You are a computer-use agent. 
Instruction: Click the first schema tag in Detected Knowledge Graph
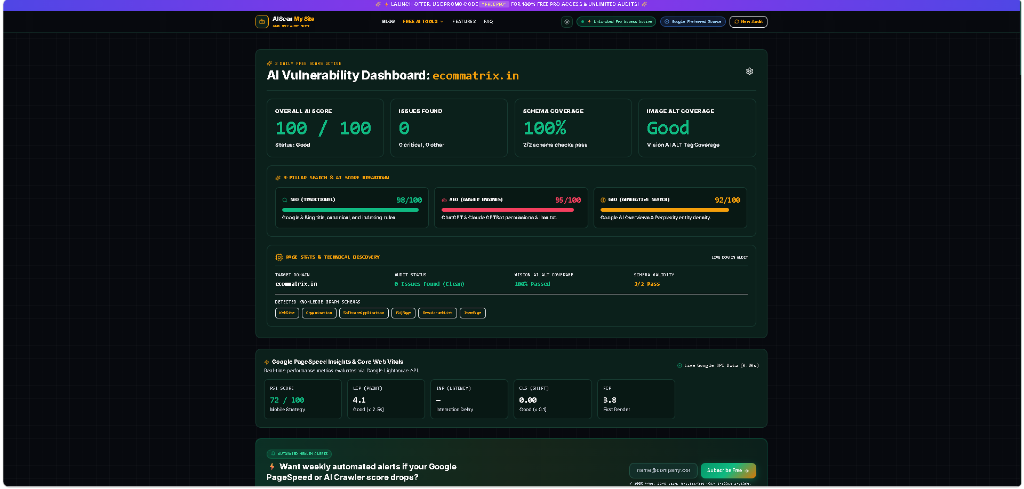point(287,313)
